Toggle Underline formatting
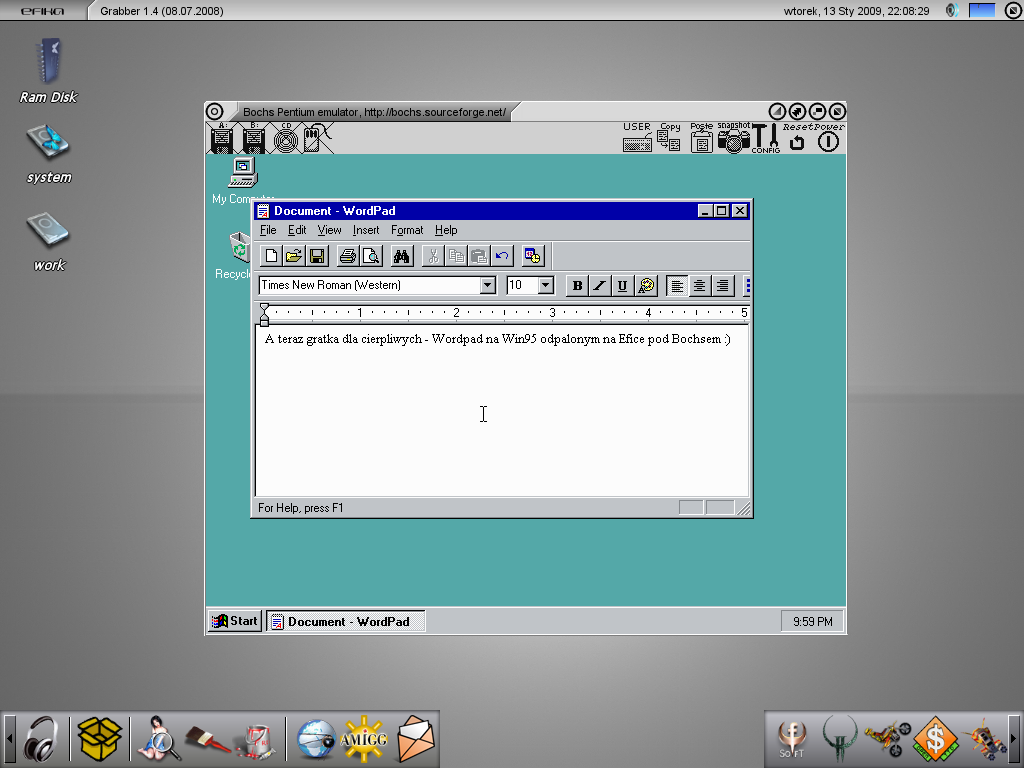This screenshot has width=1024, height=768. [622, 285]
